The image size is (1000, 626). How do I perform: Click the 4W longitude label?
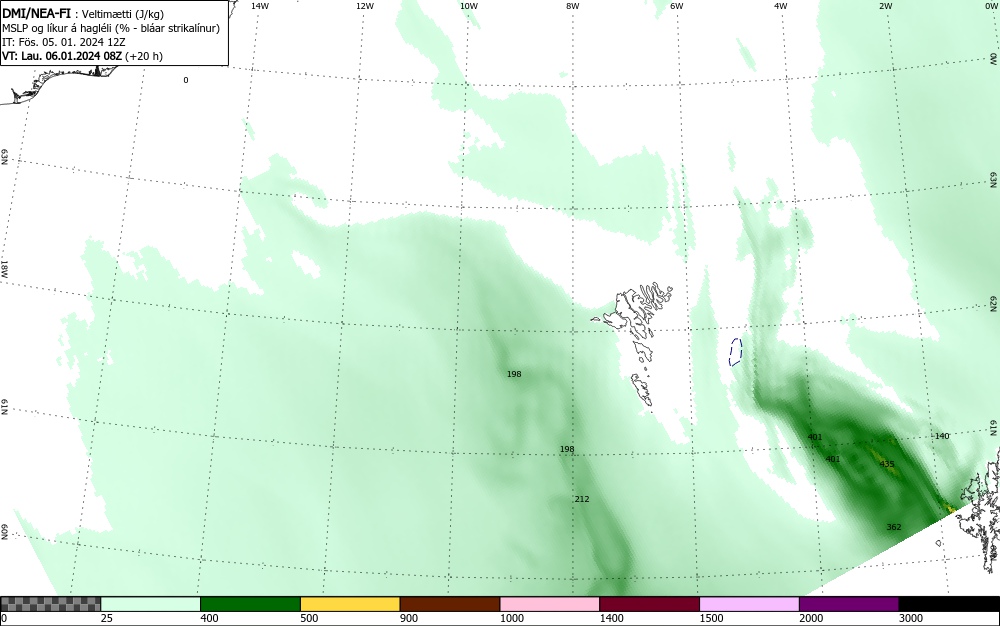tap(781, 6)
